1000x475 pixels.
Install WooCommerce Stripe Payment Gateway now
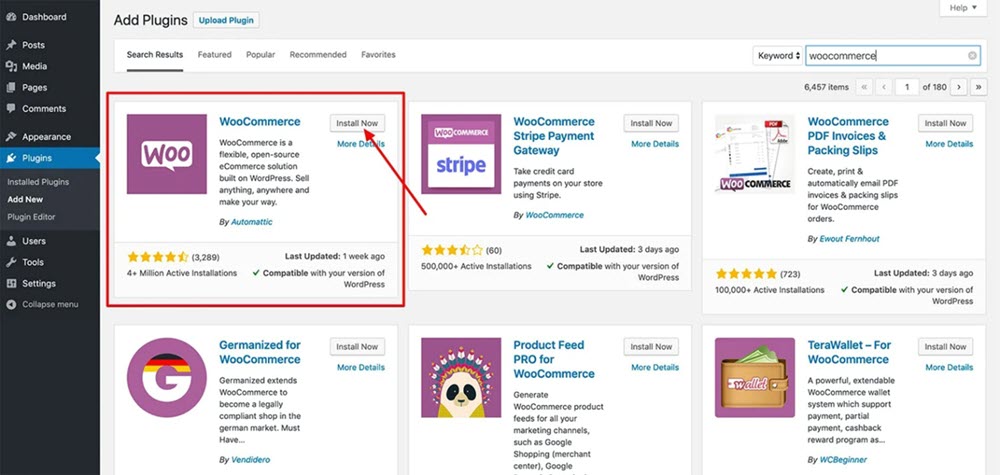(x=651, y=123)
